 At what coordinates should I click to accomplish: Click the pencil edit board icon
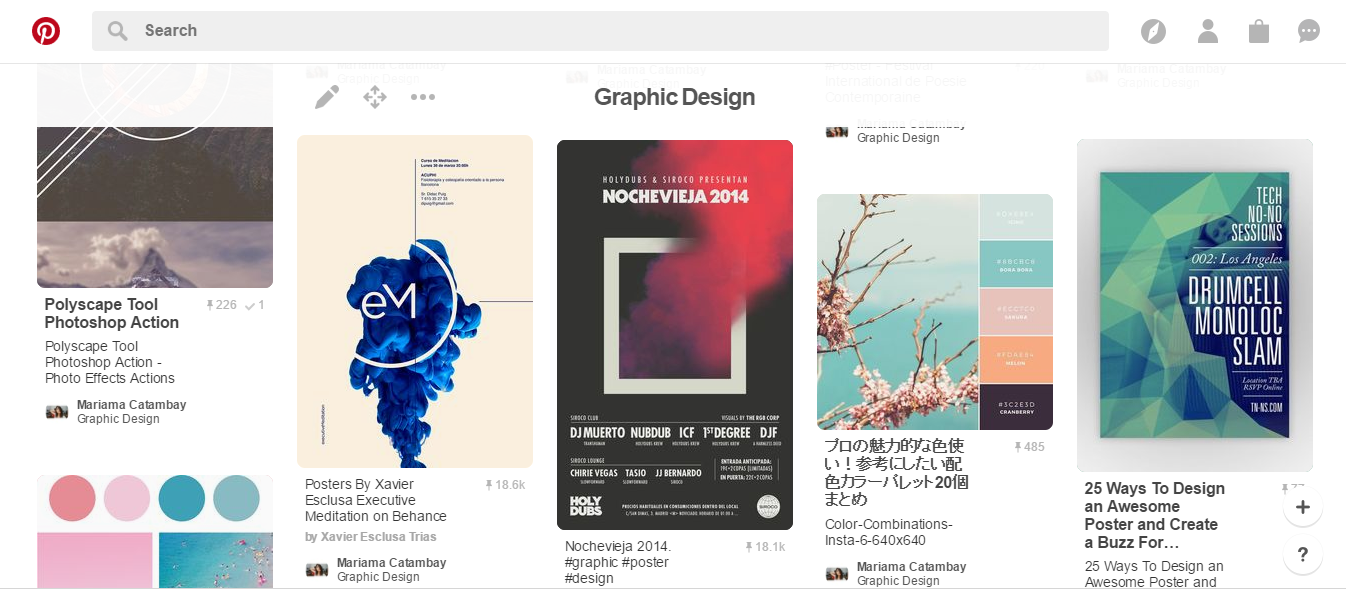(x=327, y=97)
